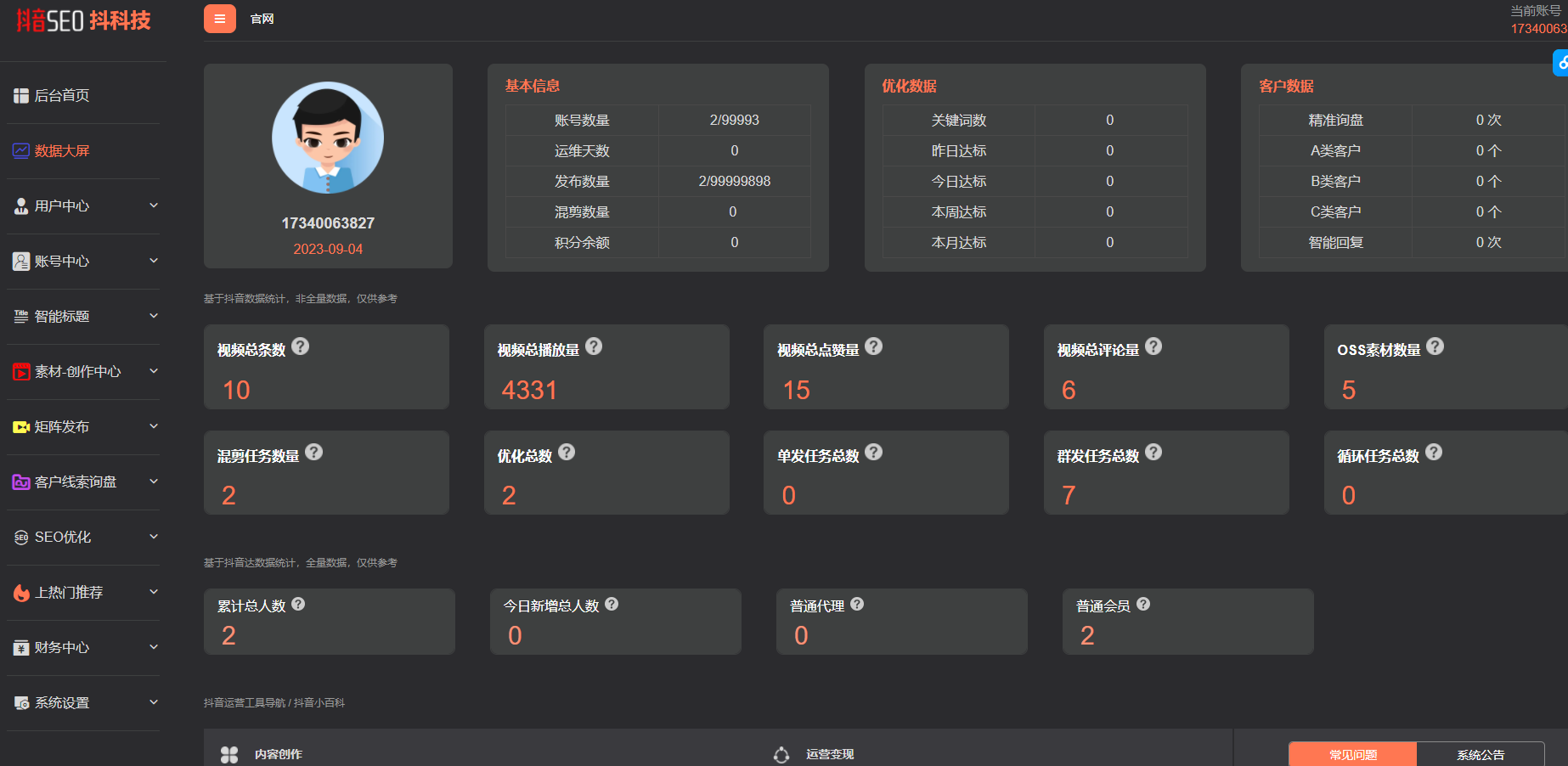Switch to the 系统公告 tab
This screenshot has width=1568, height=766.
(x=1481, y=754)
